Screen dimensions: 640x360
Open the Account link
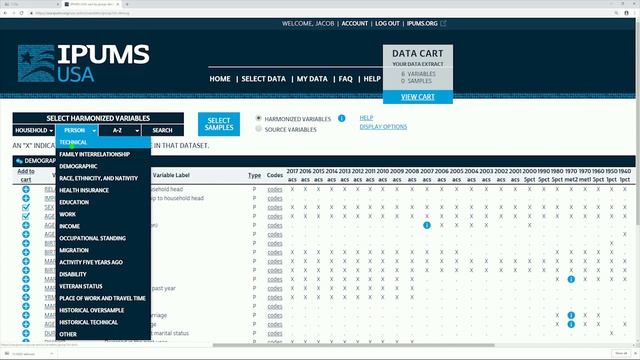(355, 23)
